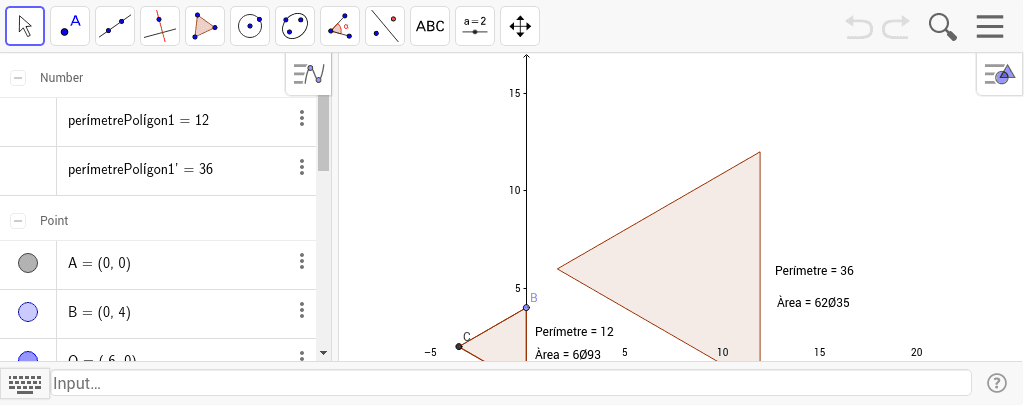
Task: Select the Circle with center tool
Action: coord(250,26)
